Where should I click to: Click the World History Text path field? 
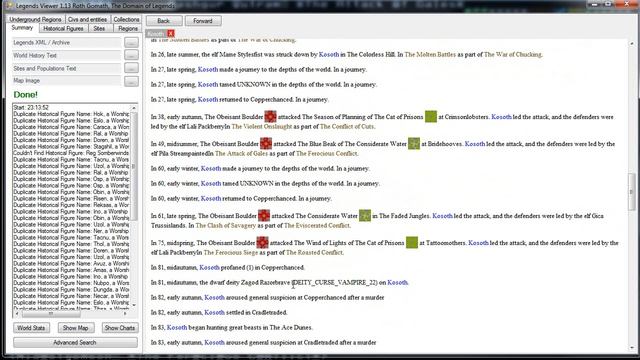click(67, 55)
